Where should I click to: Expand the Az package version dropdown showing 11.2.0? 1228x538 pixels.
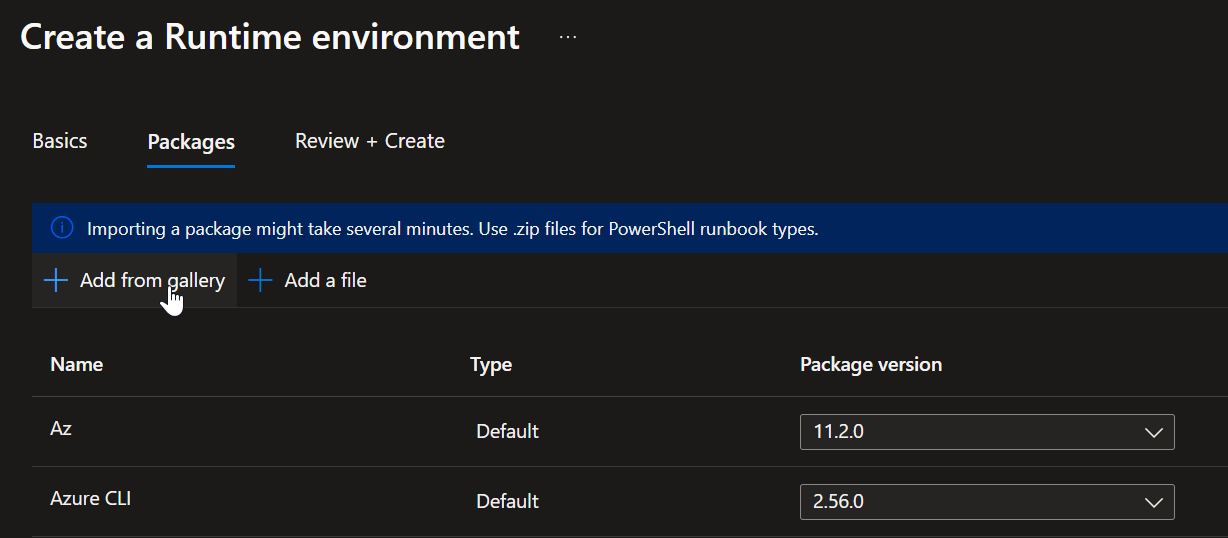click(x=987, y=432)
